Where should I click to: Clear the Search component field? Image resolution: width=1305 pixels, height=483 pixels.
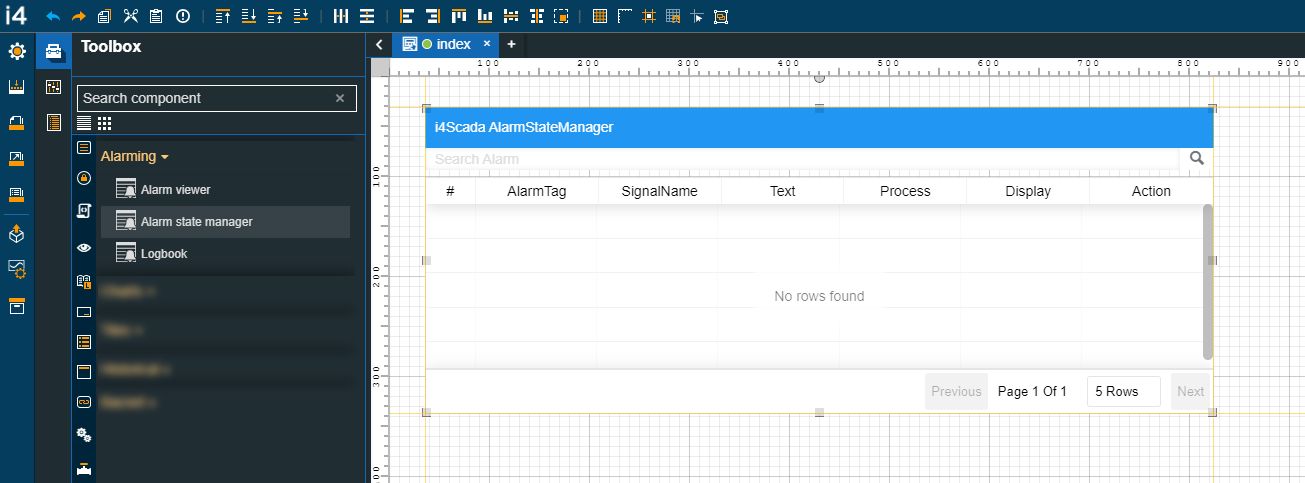340,98
